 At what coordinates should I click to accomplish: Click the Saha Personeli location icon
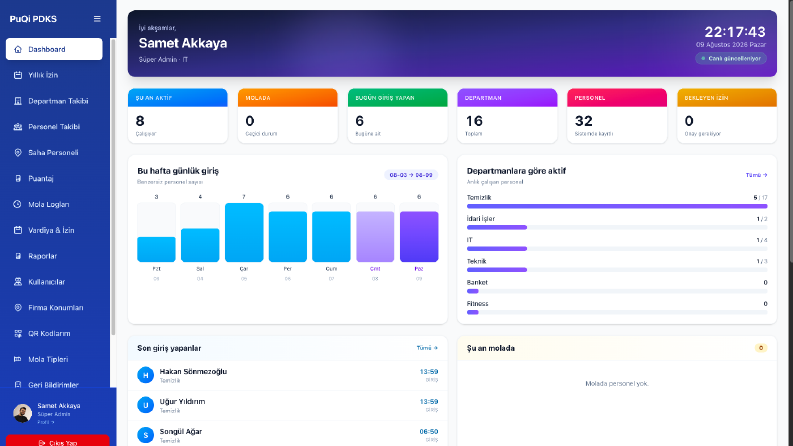18,152
